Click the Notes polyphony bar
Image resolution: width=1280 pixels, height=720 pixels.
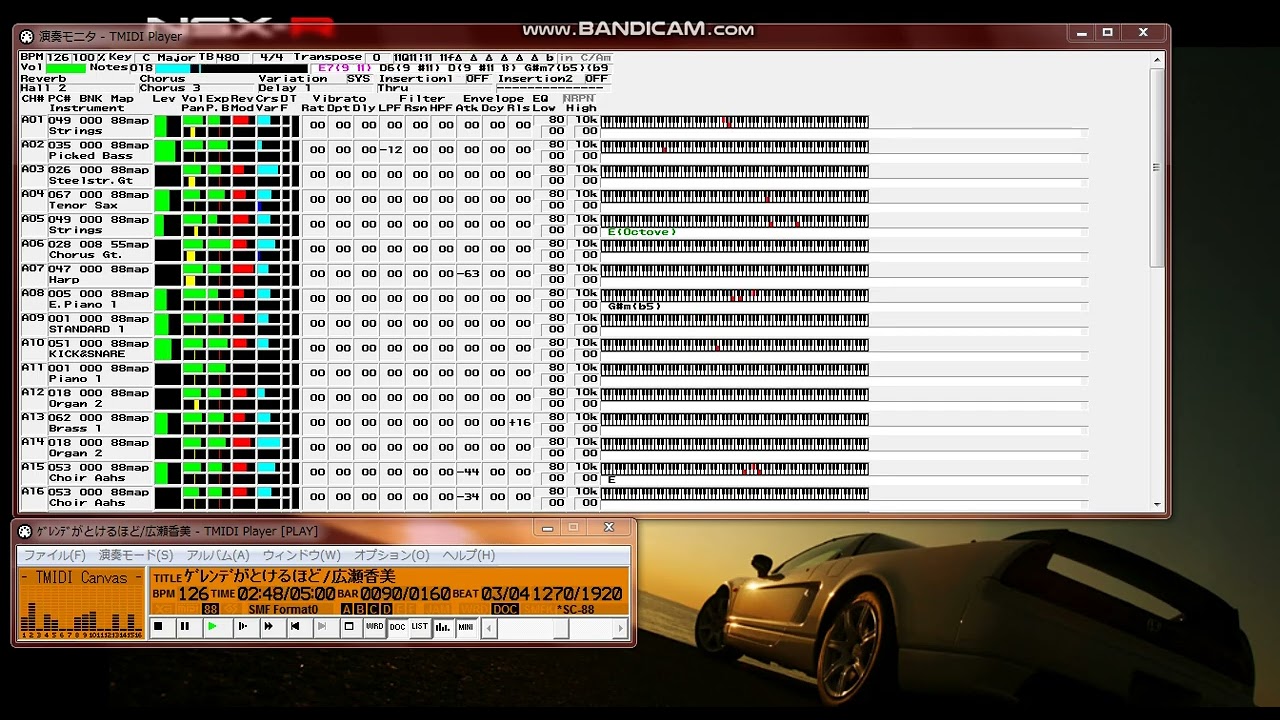(231, 68)
